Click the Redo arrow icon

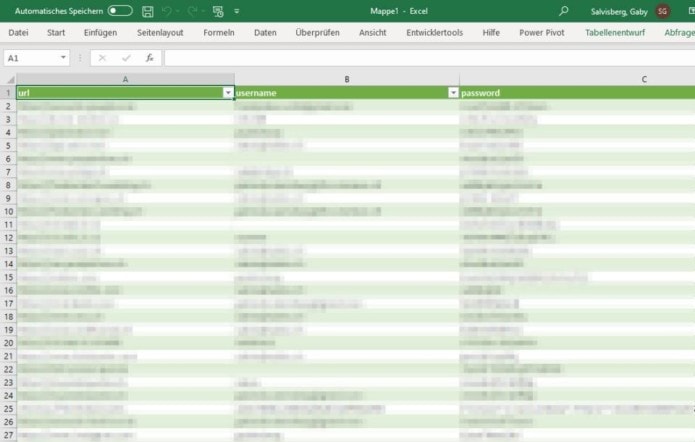(193, 11)
